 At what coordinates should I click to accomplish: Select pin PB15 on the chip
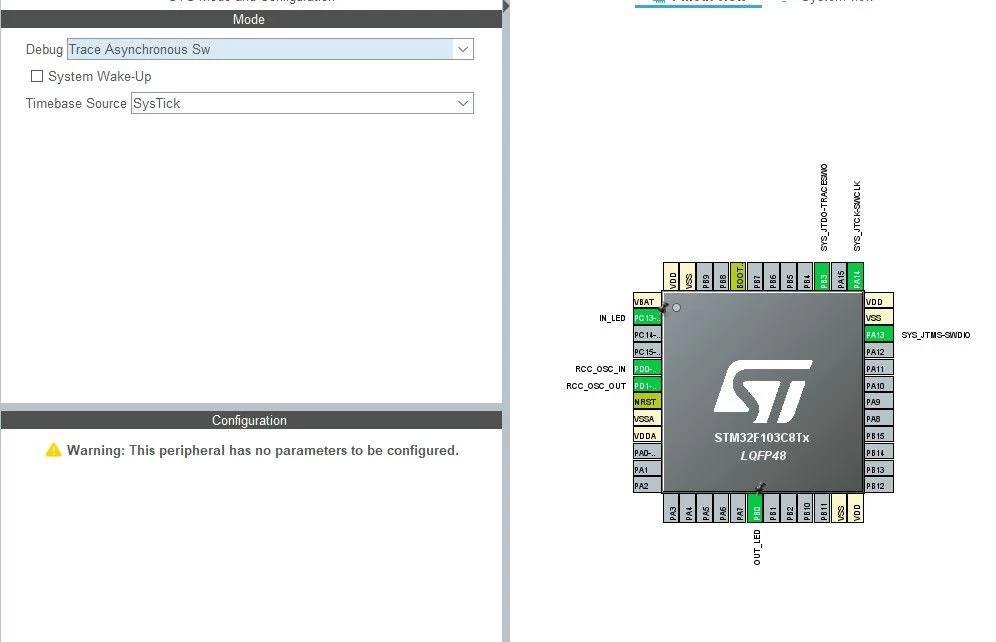coord(879,436)
